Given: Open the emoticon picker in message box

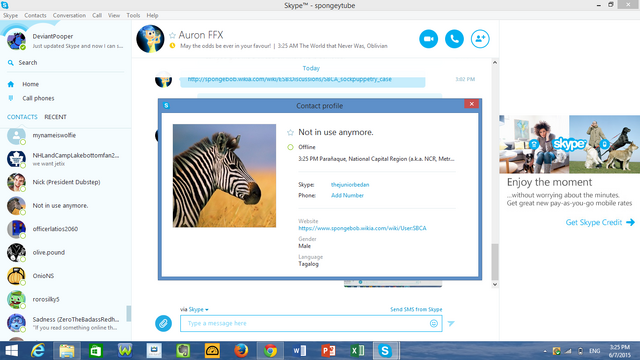Looking at the screenshot, I should click(433, 323).
